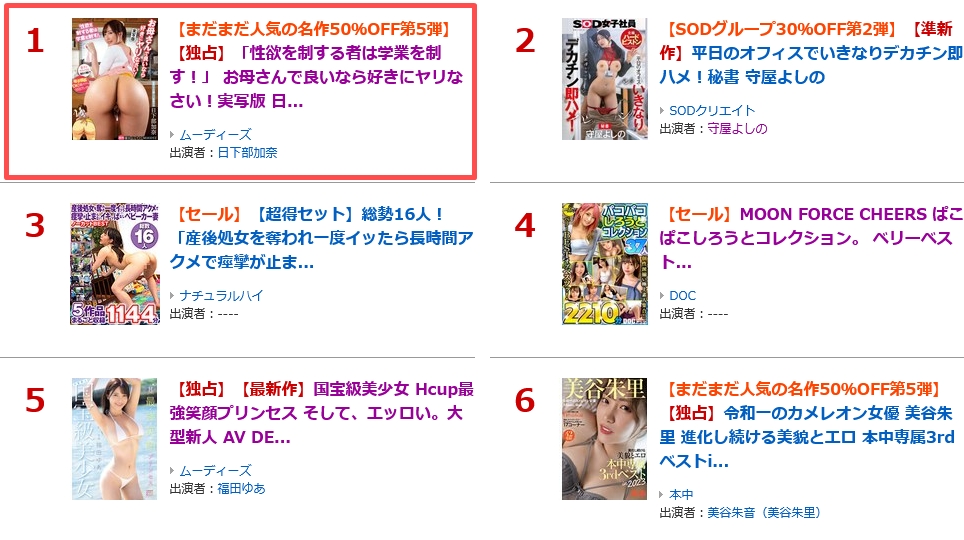This screenshot has height=540, width=964.
Task: Open the rank 2 cover thumbnail
Action: (604, 79)
